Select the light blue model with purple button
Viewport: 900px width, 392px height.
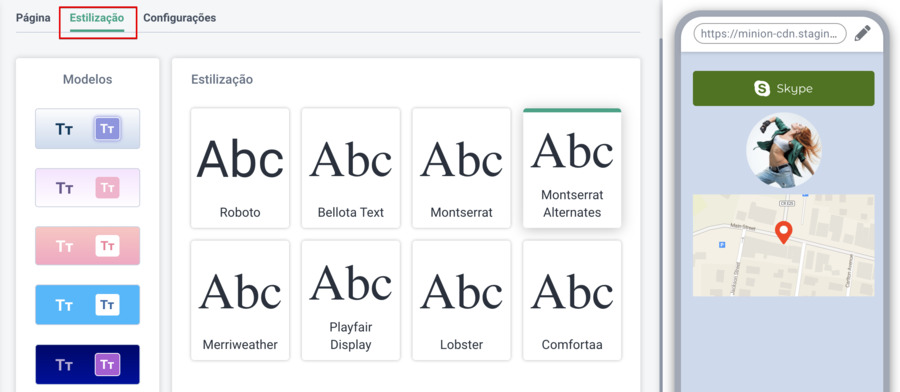point(87,129)
